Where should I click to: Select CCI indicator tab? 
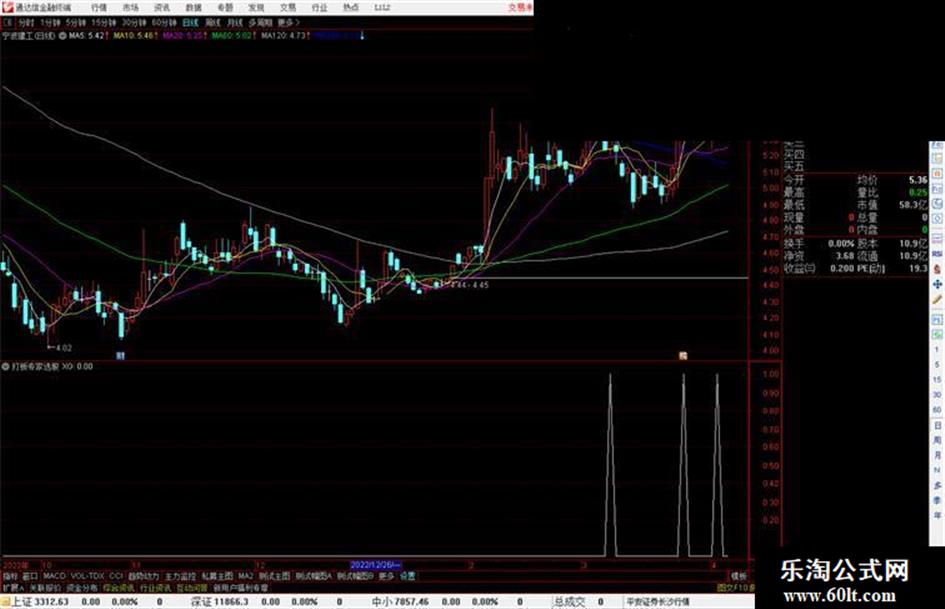(116, 576)
